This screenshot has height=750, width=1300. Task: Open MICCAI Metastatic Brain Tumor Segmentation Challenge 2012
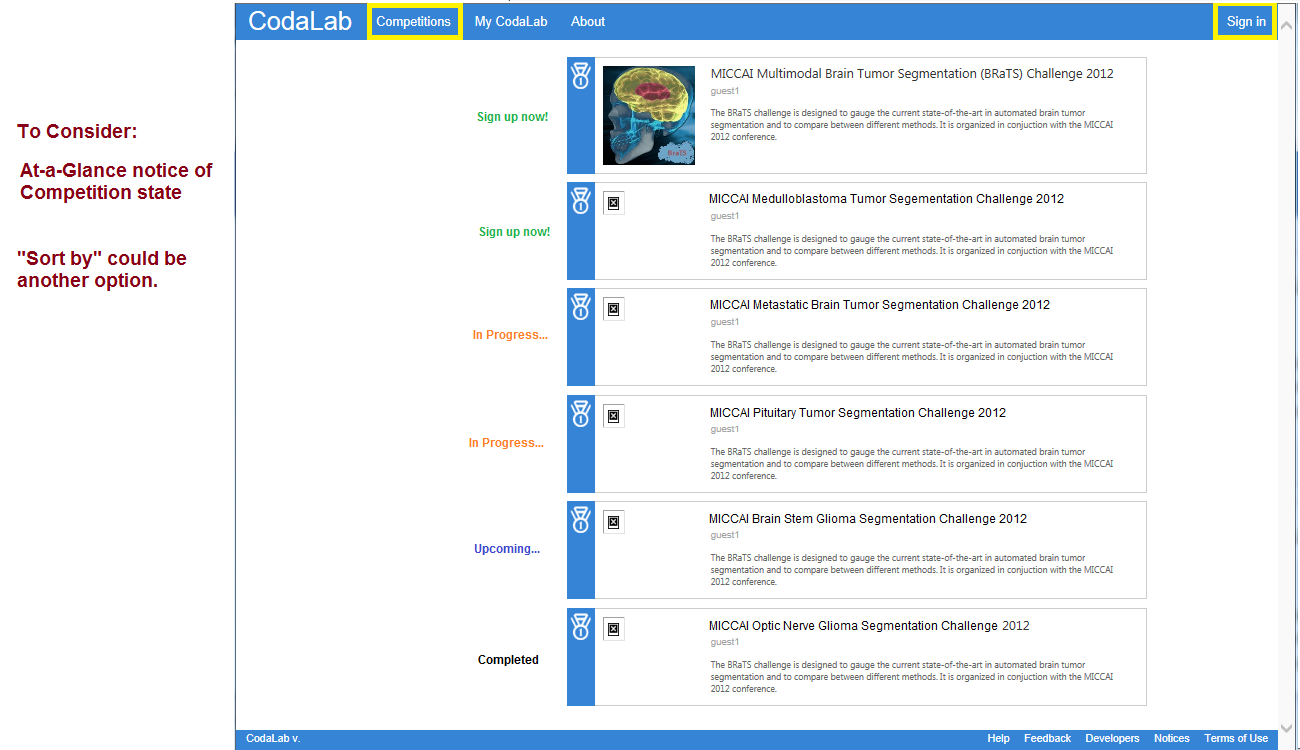[x=880, y=305]
